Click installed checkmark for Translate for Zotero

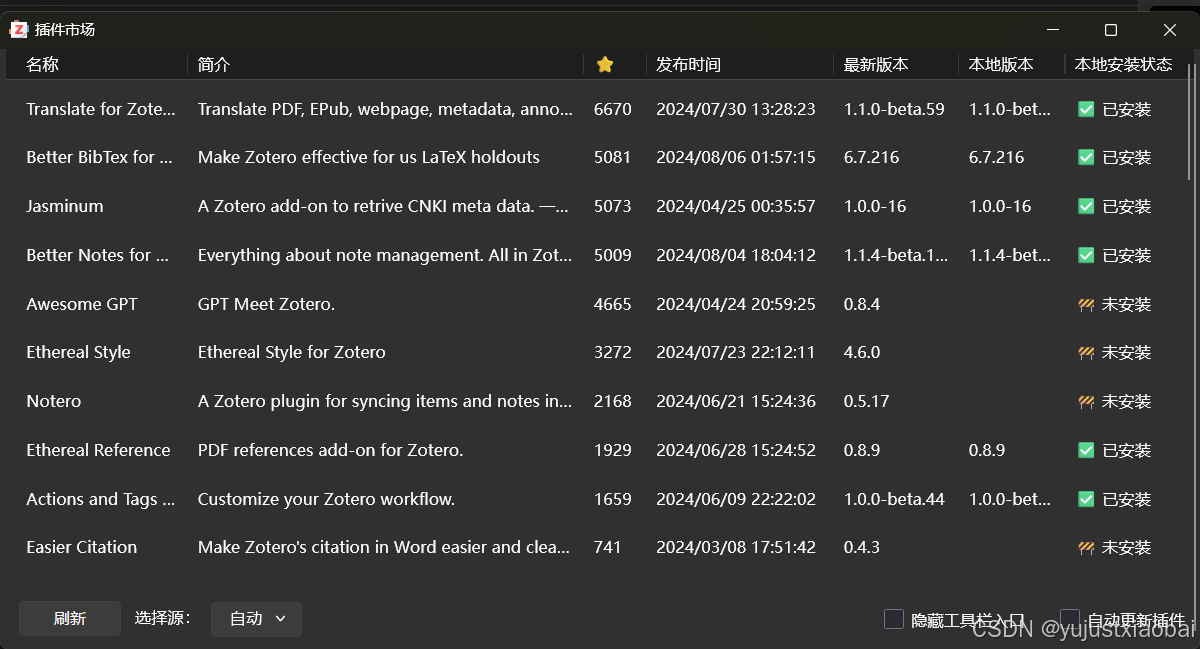(x=1086, y=109)
